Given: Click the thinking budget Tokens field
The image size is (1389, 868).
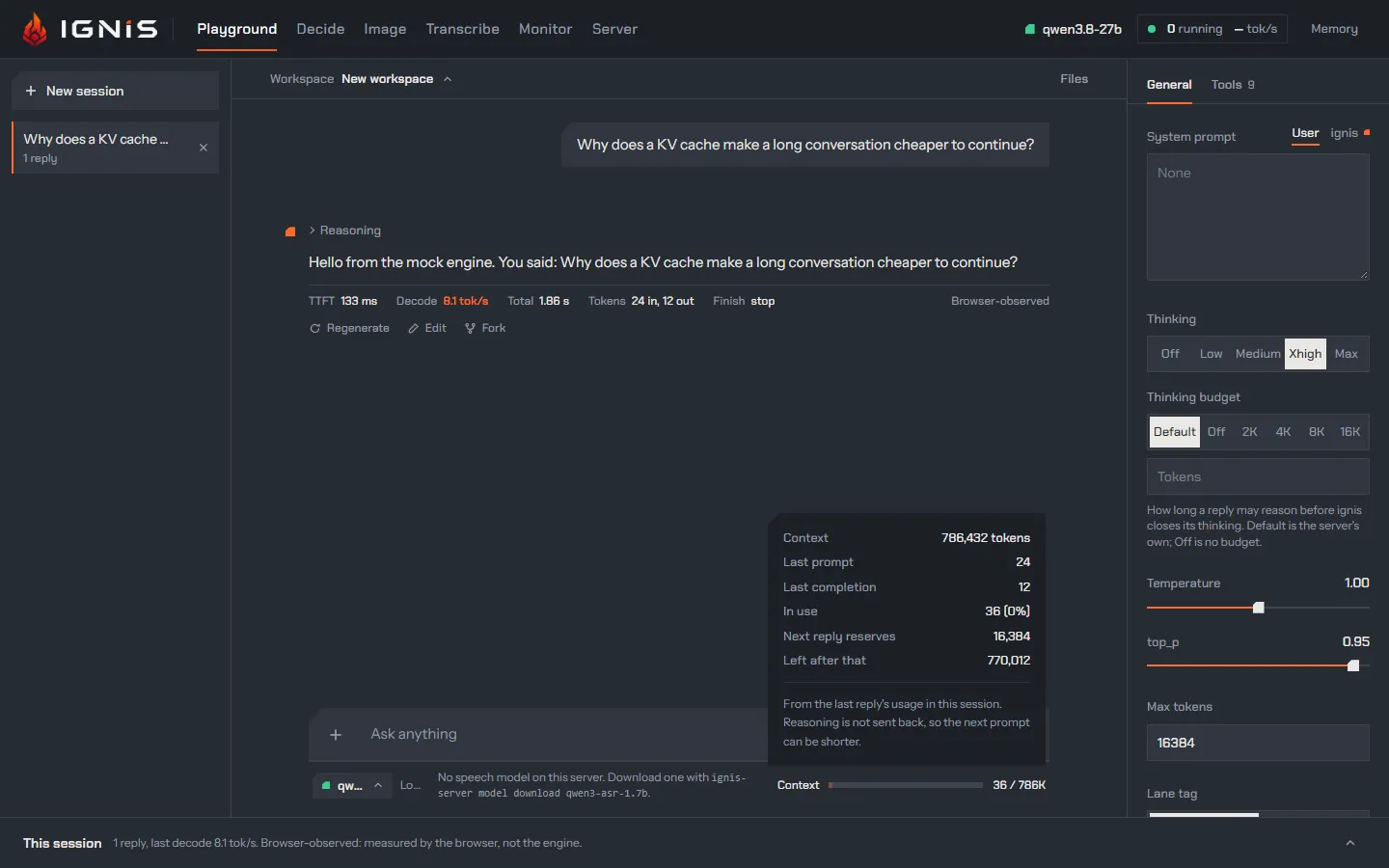Looking at the screenshot, I should (x=1258, y=476).
